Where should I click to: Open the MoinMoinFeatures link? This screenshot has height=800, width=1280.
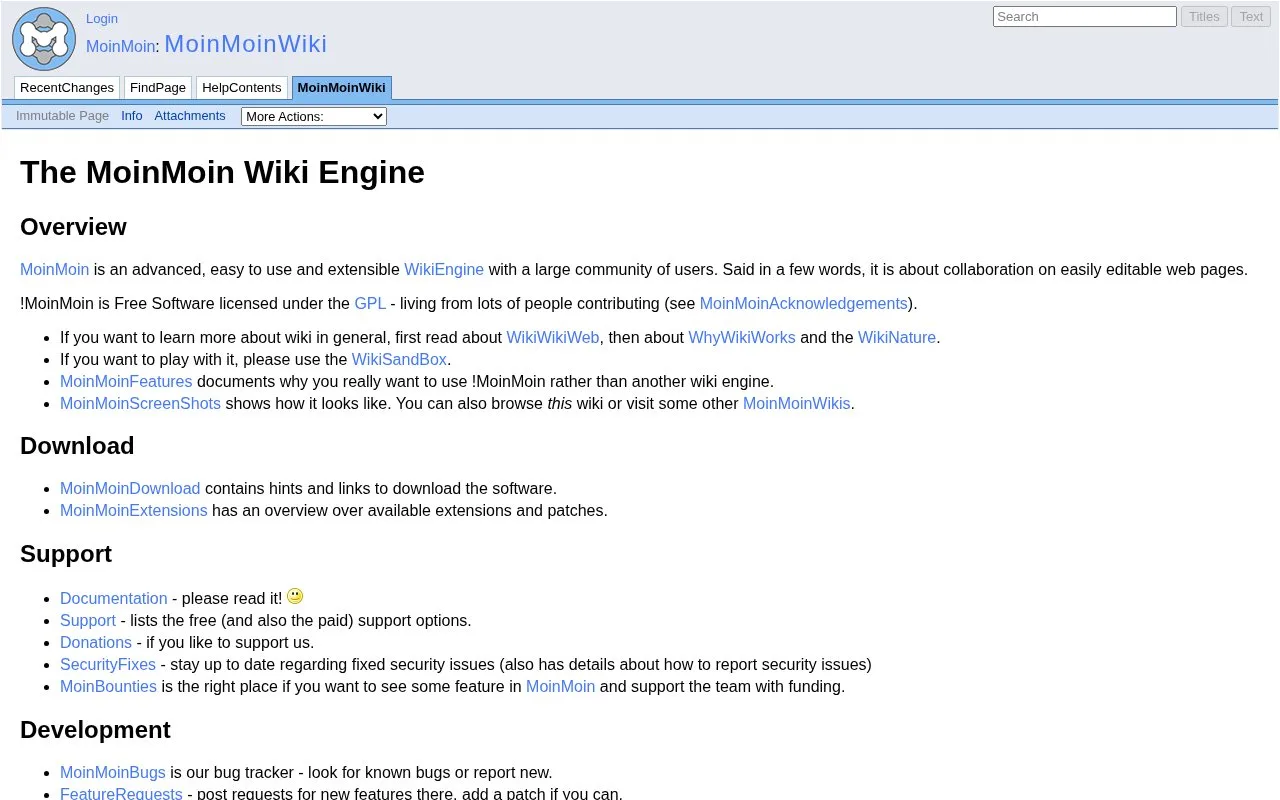coord(126,381)
